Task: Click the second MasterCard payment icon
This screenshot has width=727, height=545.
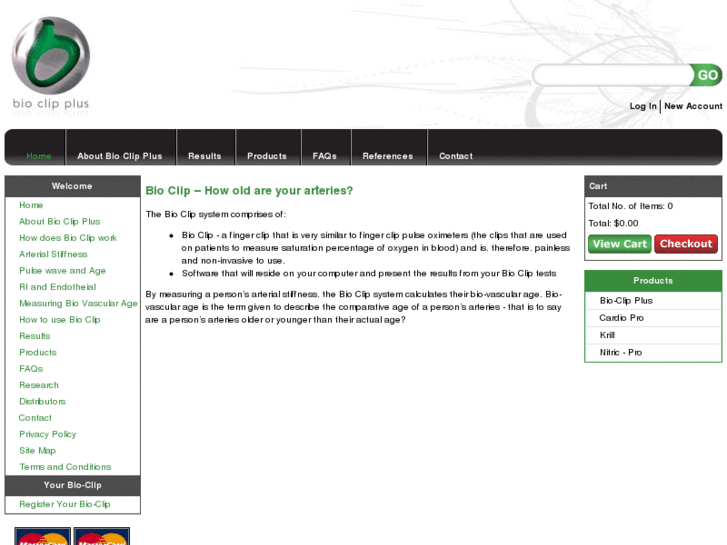Action: (x=102, y=536)
